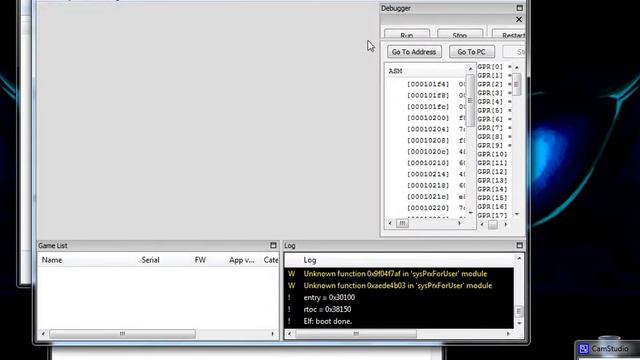
Task: Click log line 'entry = 0x30100'
Action: pos(329,297)
